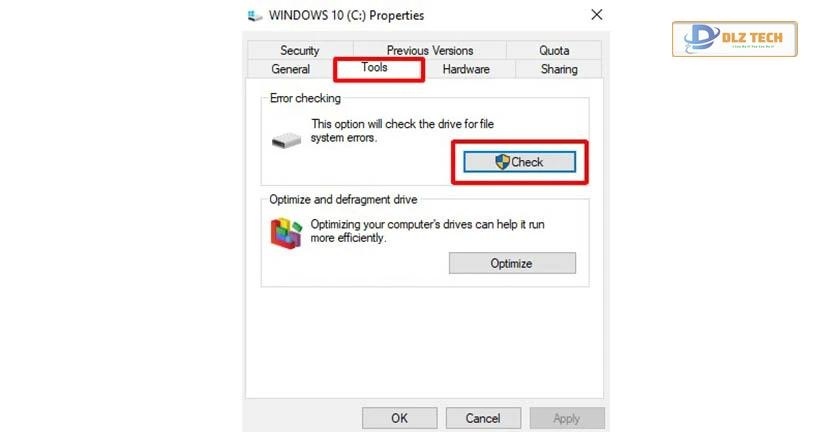
Task: Open the Previous Versions tab
Action: pos(430,50)
